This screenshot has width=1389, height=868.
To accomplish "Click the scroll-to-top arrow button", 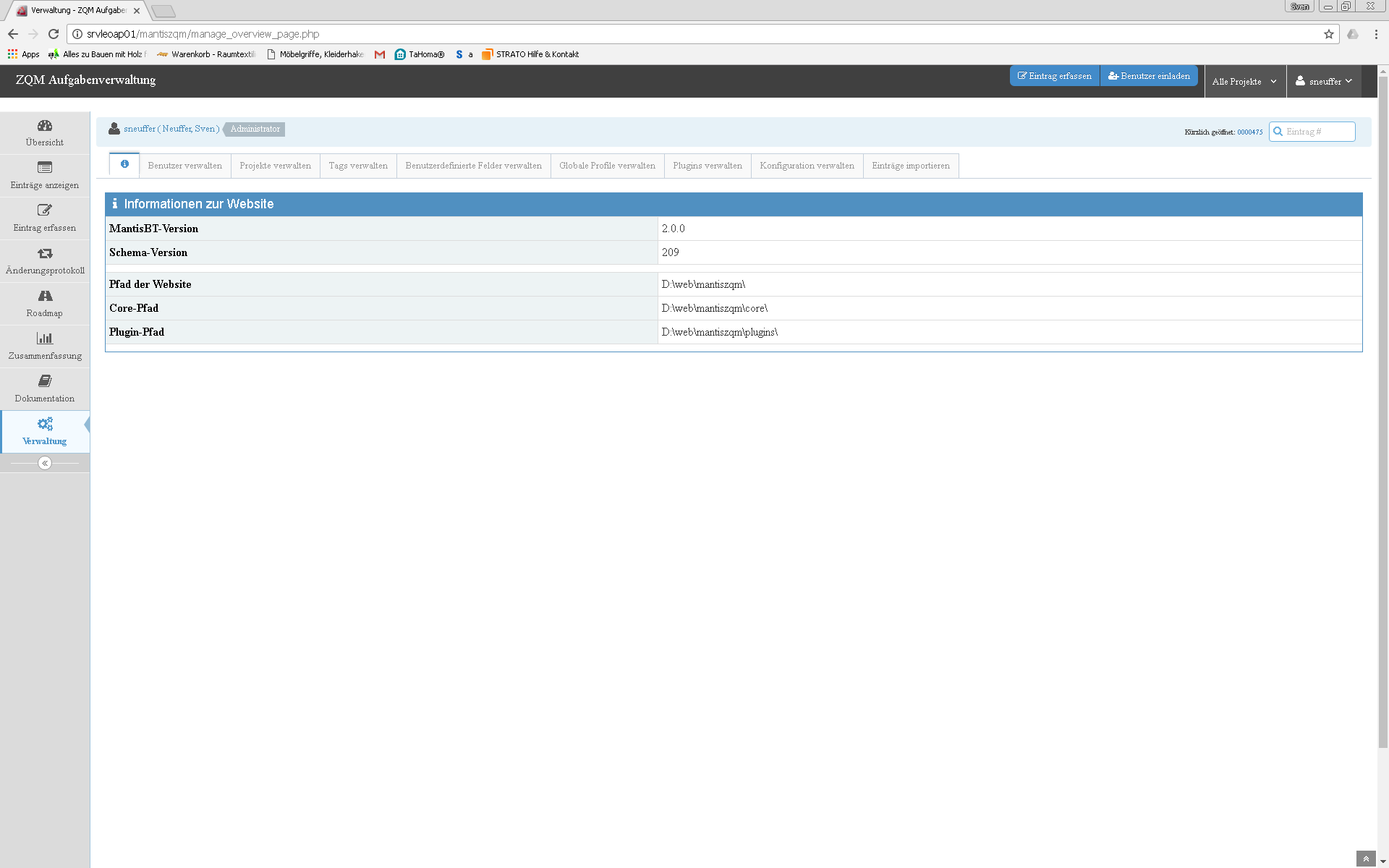I will [1365, 859].
